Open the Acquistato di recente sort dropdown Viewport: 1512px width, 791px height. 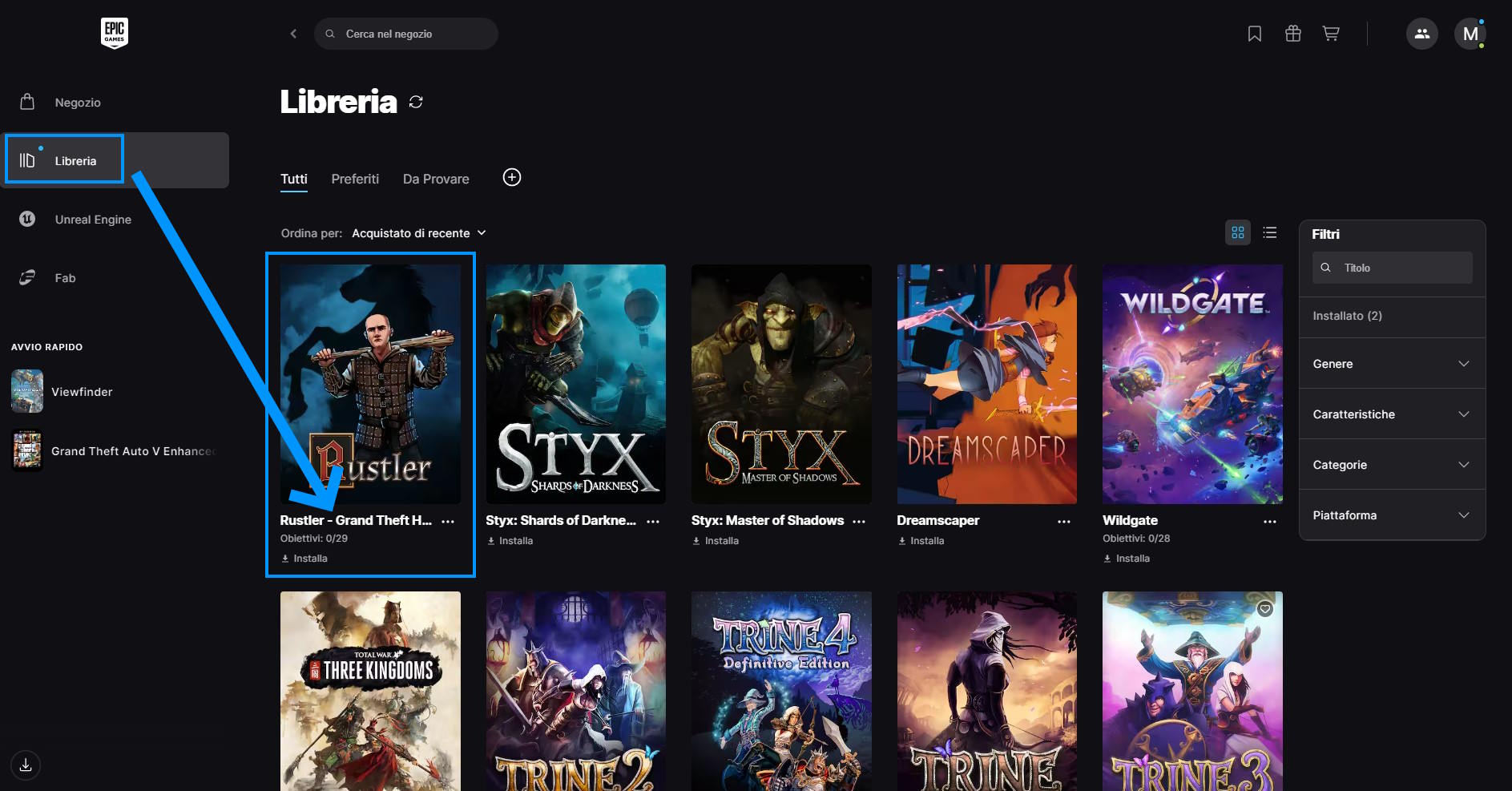tap(418, 233)
